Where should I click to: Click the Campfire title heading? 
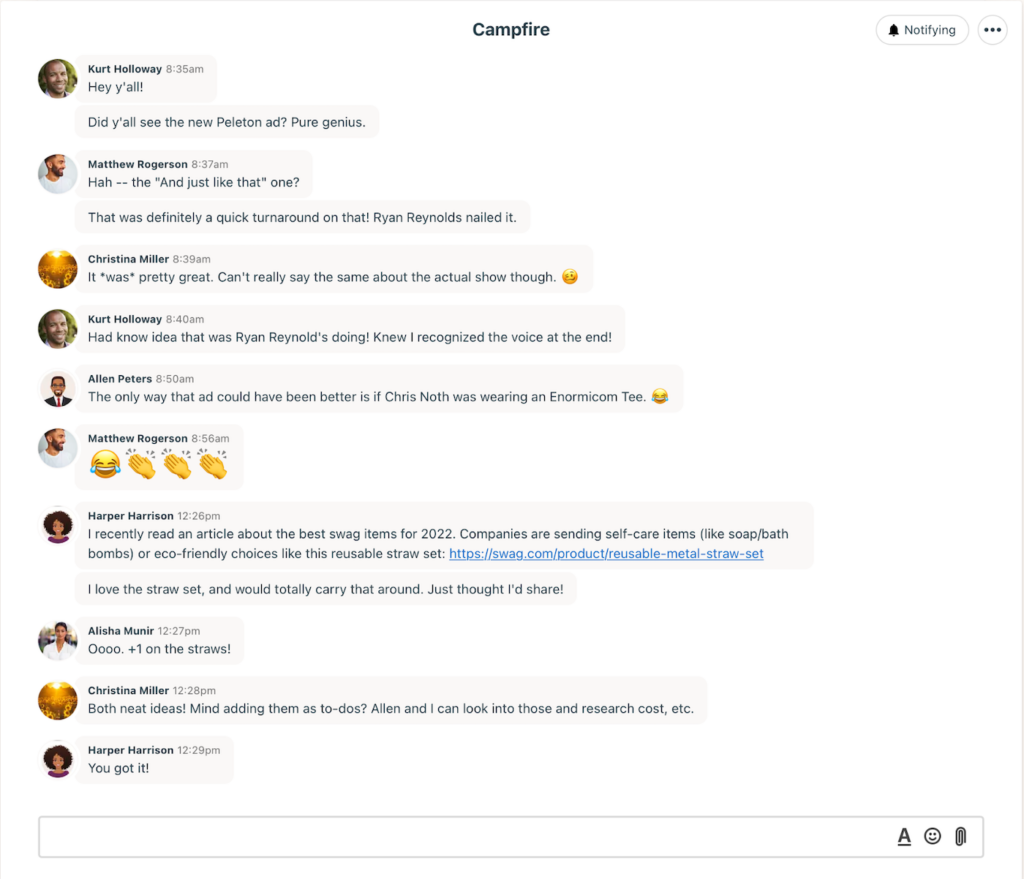511,29
